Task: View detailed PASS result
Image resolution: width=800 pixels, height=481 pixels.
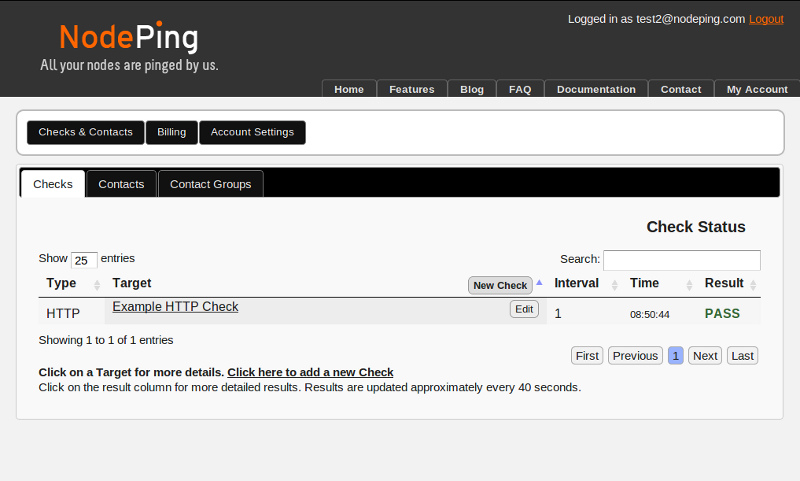Action: [x=722, y=313]
